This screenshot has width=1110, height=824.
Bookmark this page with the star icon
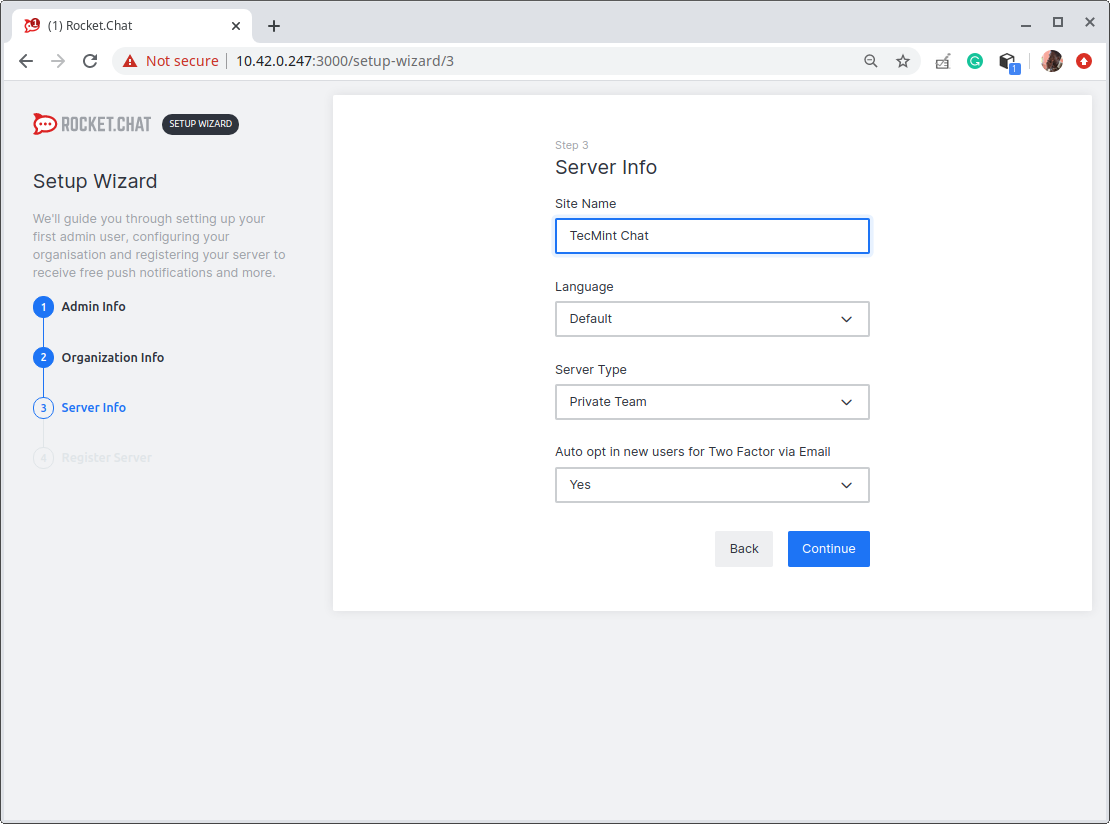[903, 61]
